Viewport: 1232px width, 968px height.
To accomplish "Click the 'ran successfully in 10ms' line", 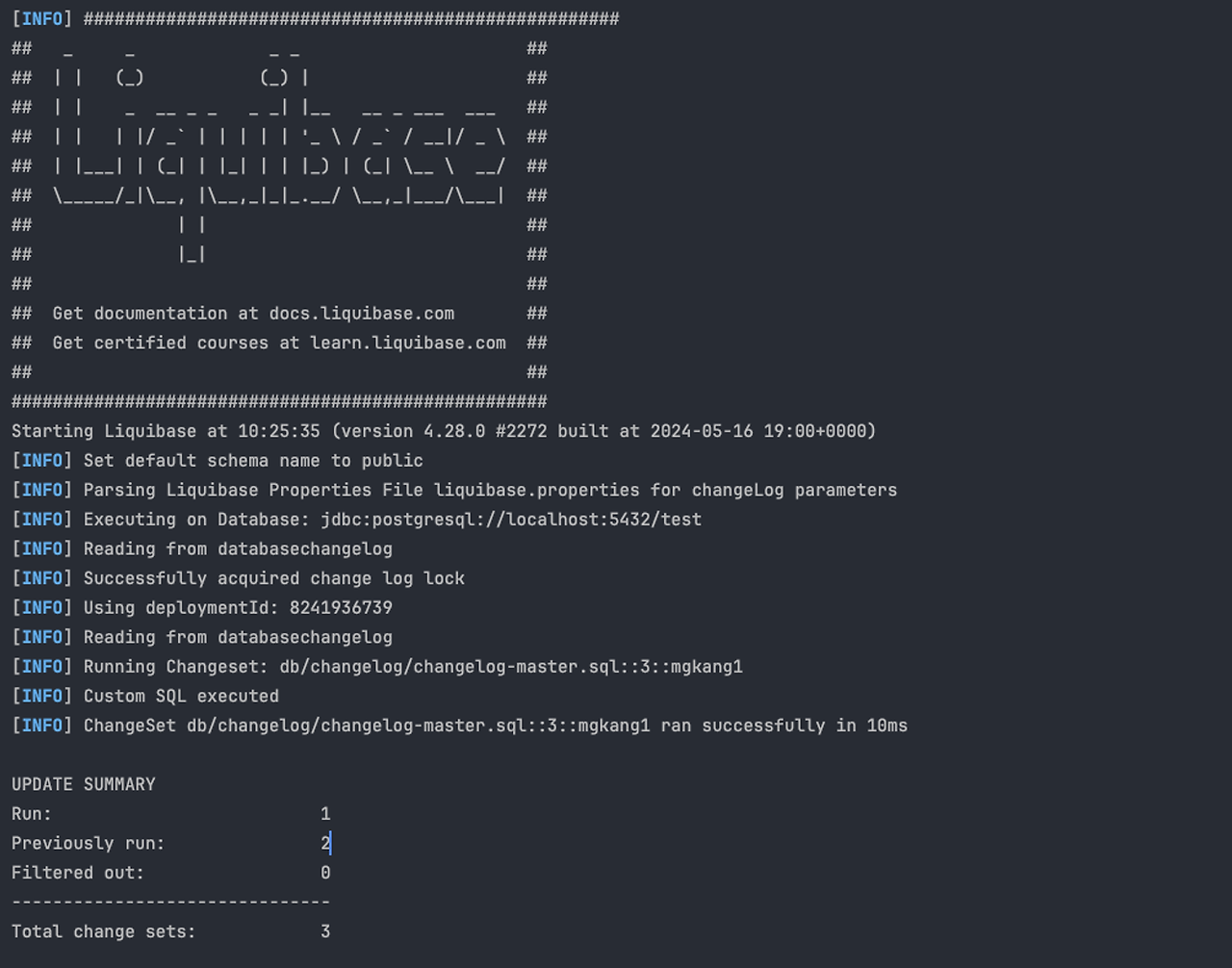I will click(459, 726).
